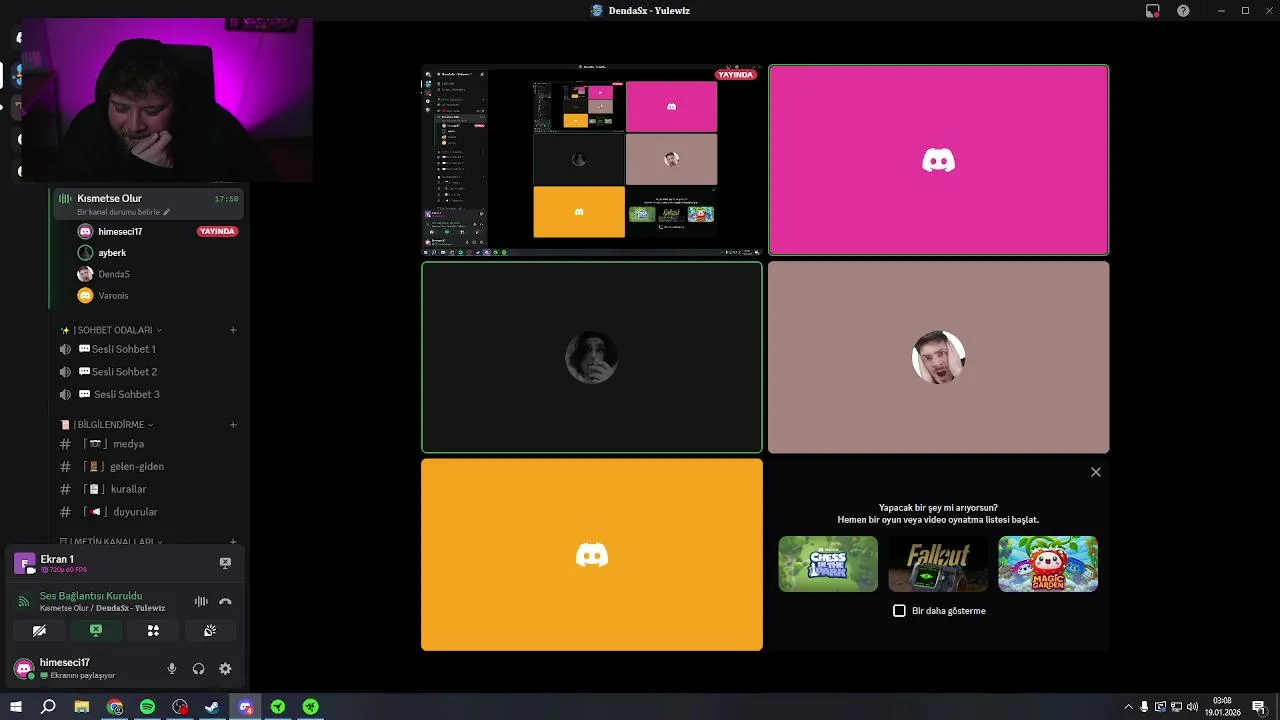Launch Magic Garden activity card
1280x720 pixels.
(1048, 564)
